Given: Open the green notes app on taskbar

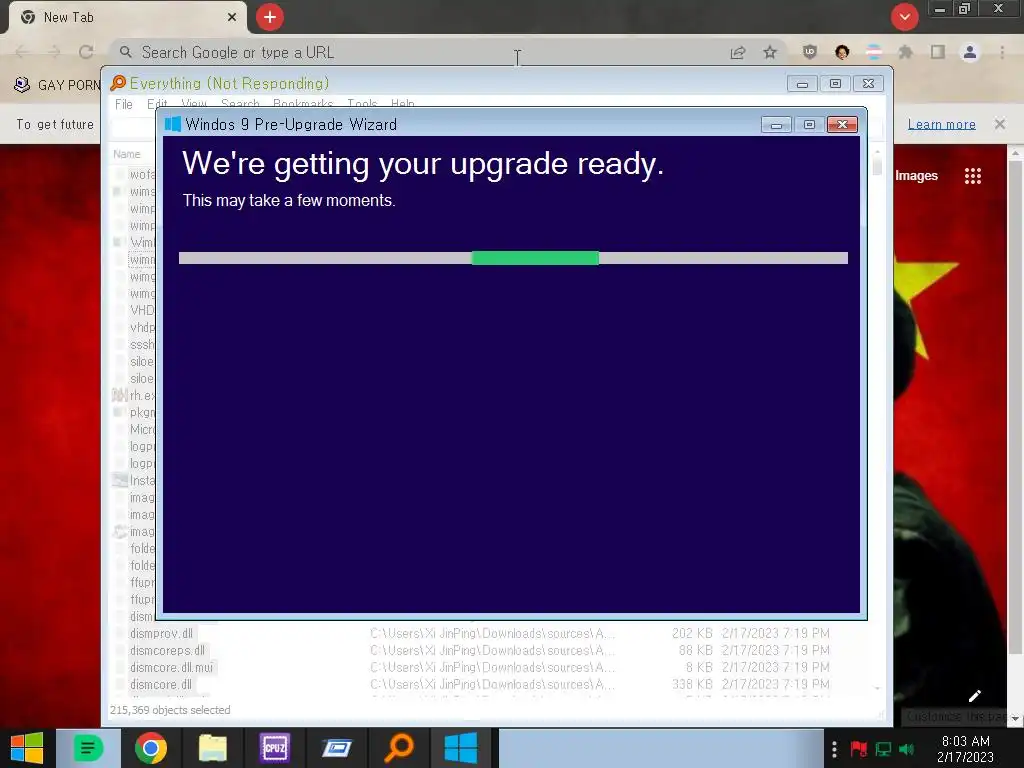Looking at the screenshot, I should [88, 748].
